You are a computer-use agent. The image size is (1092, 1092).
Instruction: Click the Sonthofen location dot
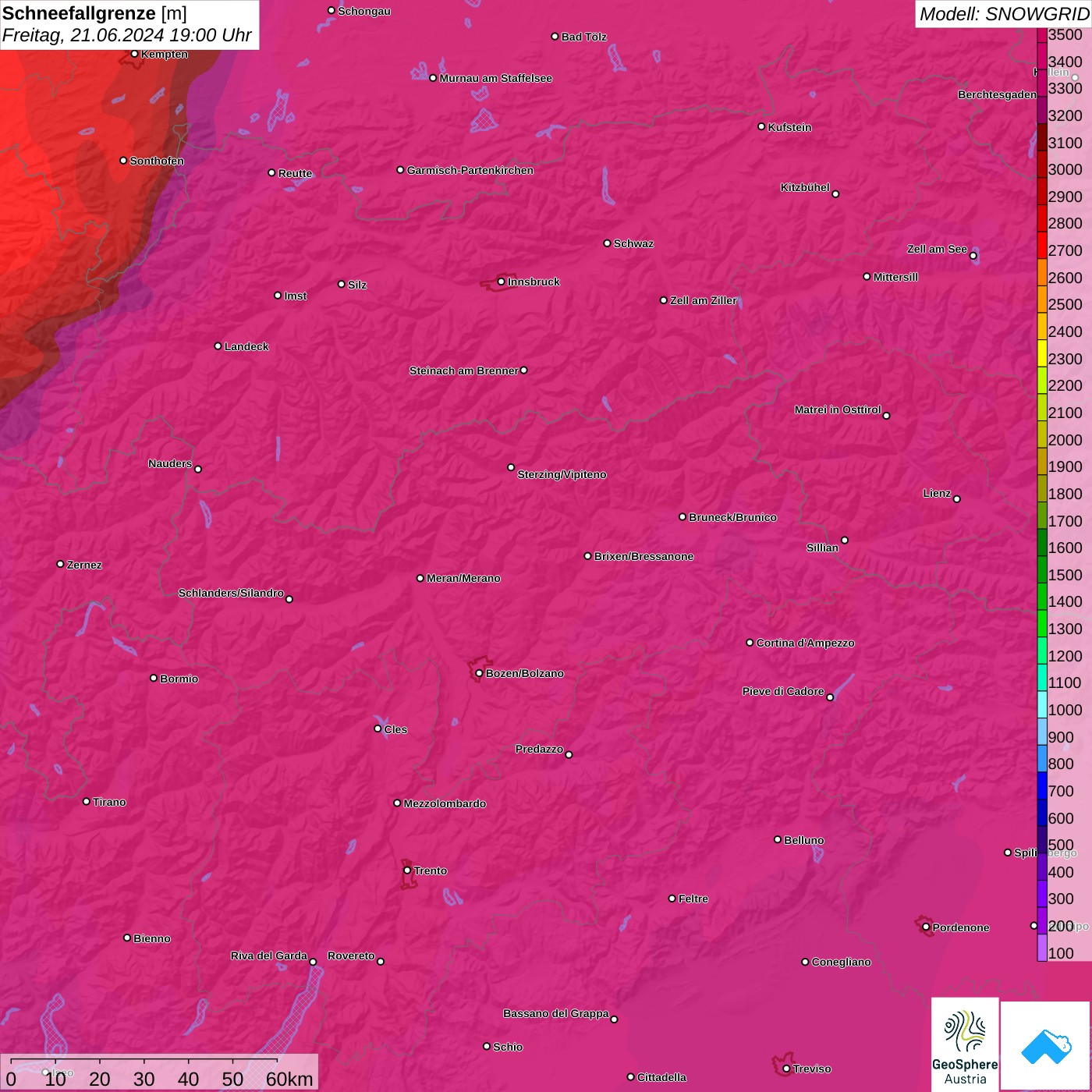(x=123, y=160)
